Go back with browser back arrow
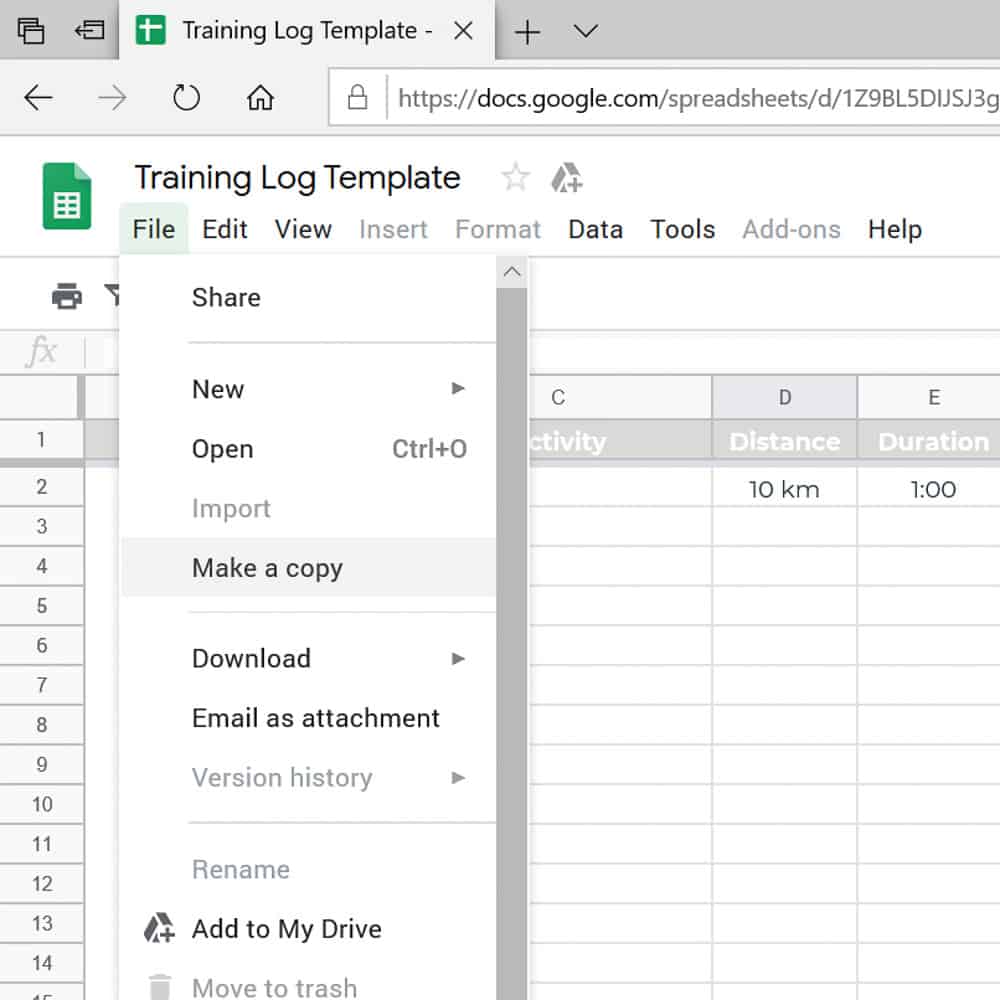The height and width of the screenshot is (1000, 1000). pos(38,98)
